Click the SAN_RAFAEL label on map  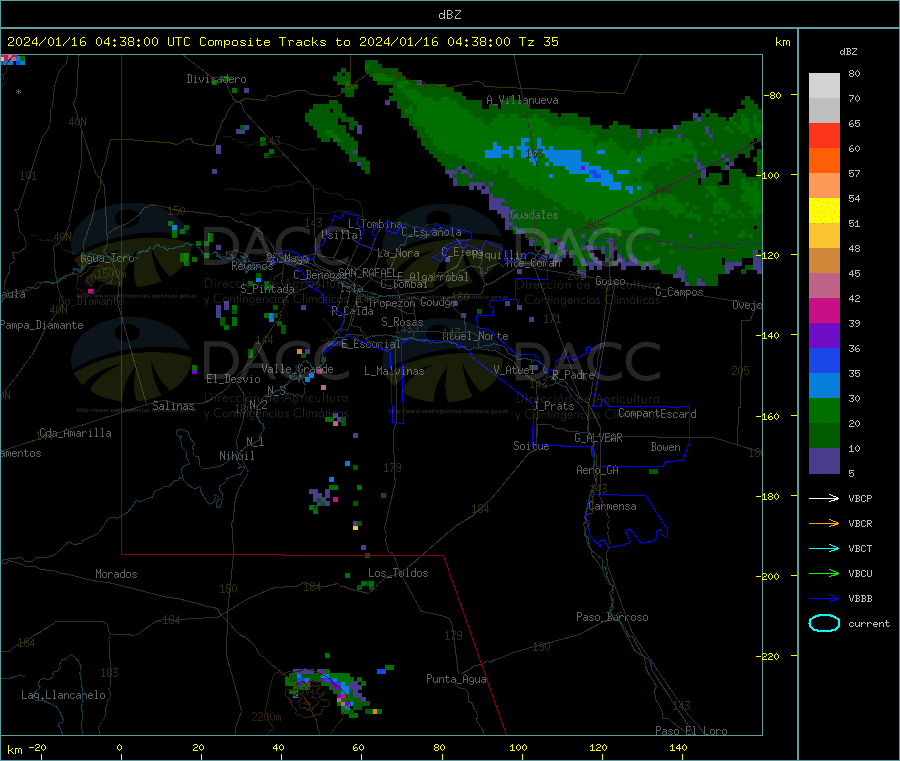[x=367, y=272]
